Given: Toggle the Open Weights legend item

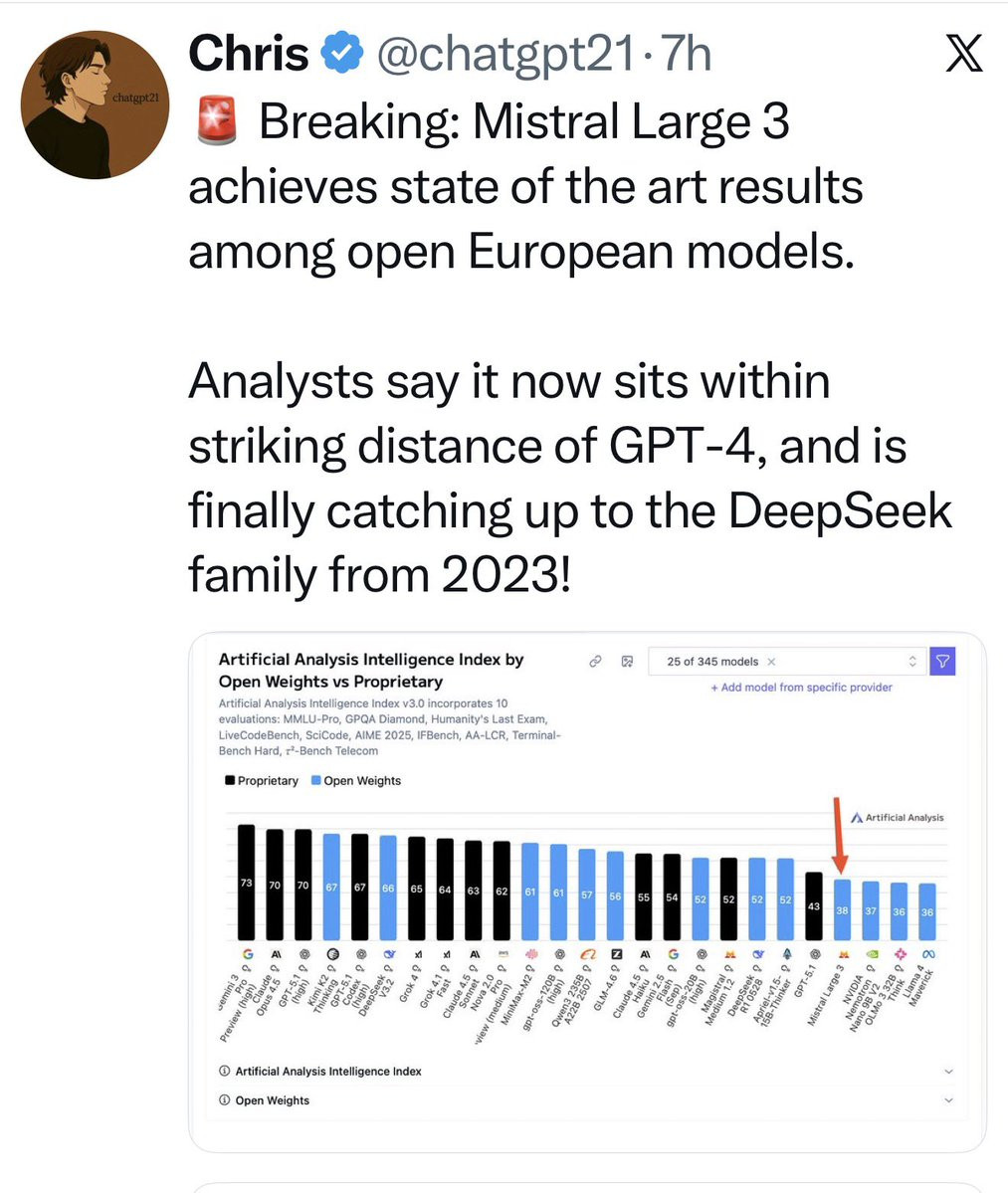Looking at the screenshot, I should pyautogui.click(x=355, y=781).
